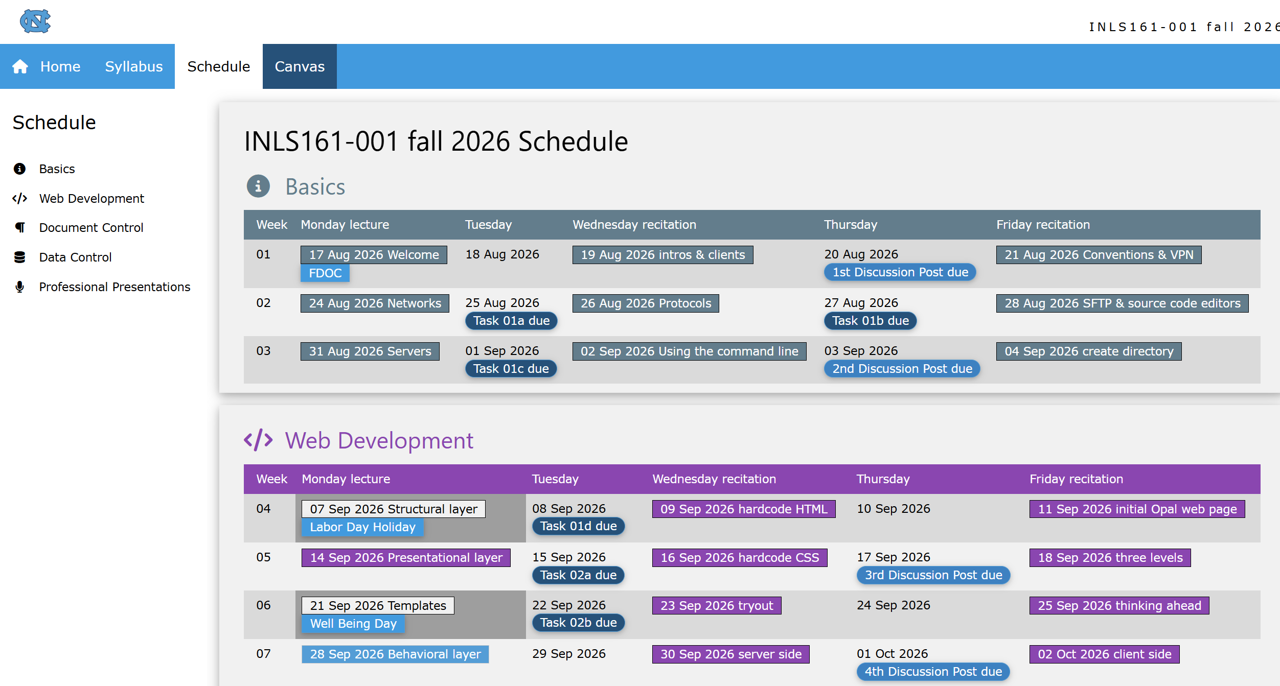Click Task 02a due badge
This screenshot has height=686, width=1280.
pyautogui.click(x=578, y=575)
